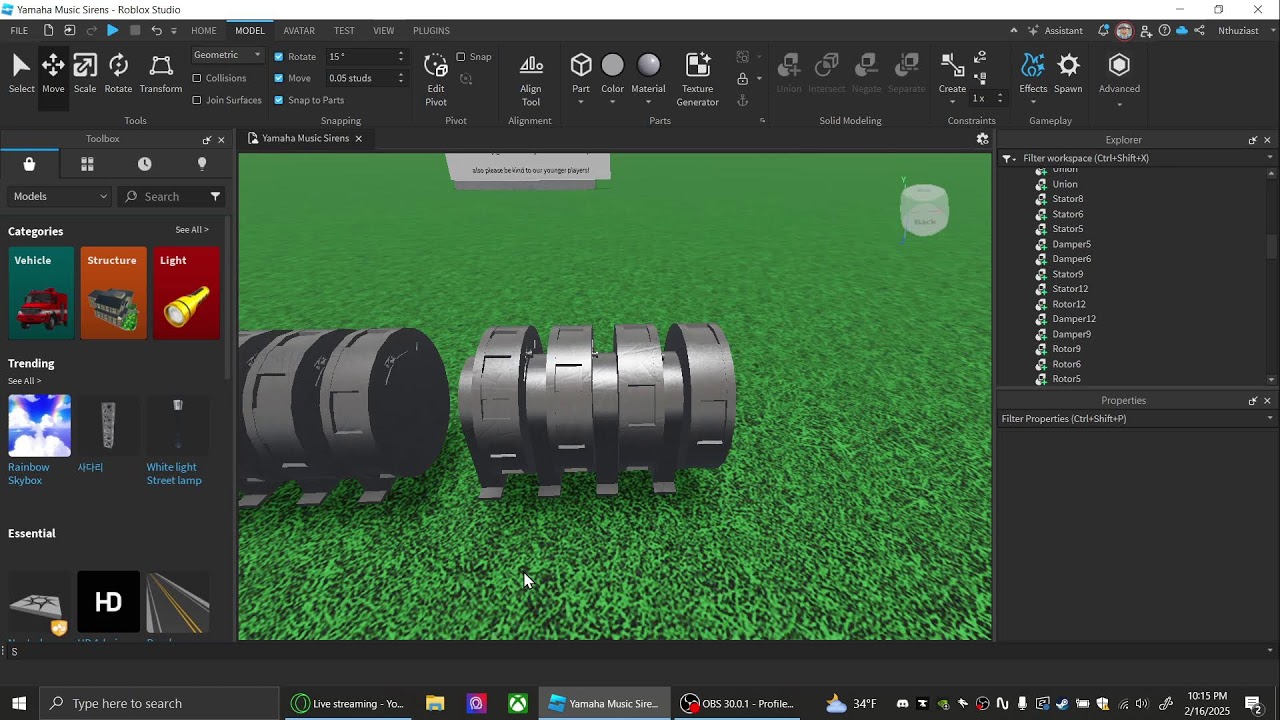
Task: Add a Spawn location
Action: tap(1068, 73)
